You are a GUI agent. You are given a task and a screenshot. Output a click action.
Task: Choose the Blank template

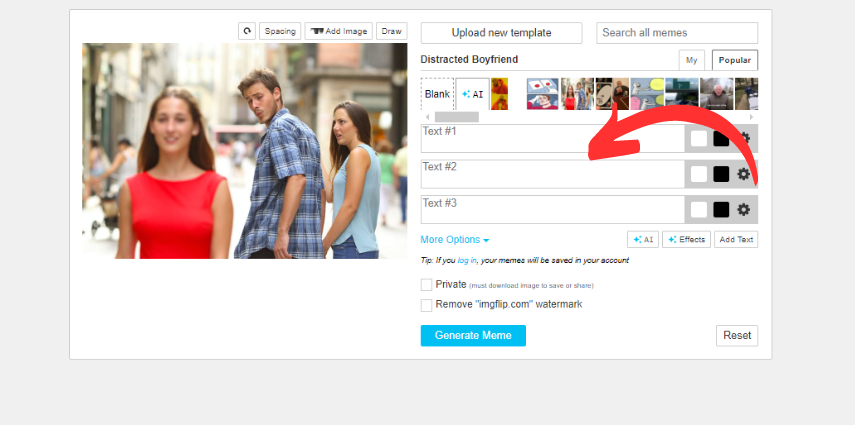point(437,94)
